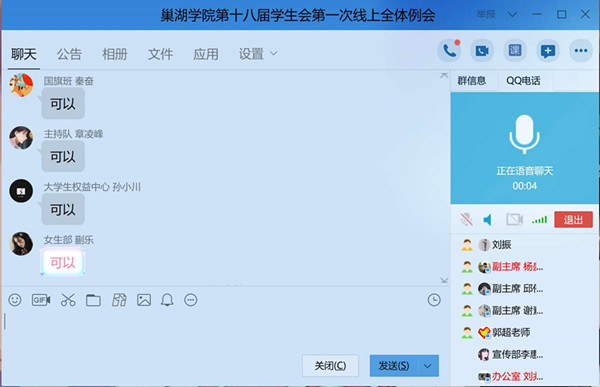This screenshot has height=387, width=600.
Task: Open message history clock icon
Action: coord(434,300)
